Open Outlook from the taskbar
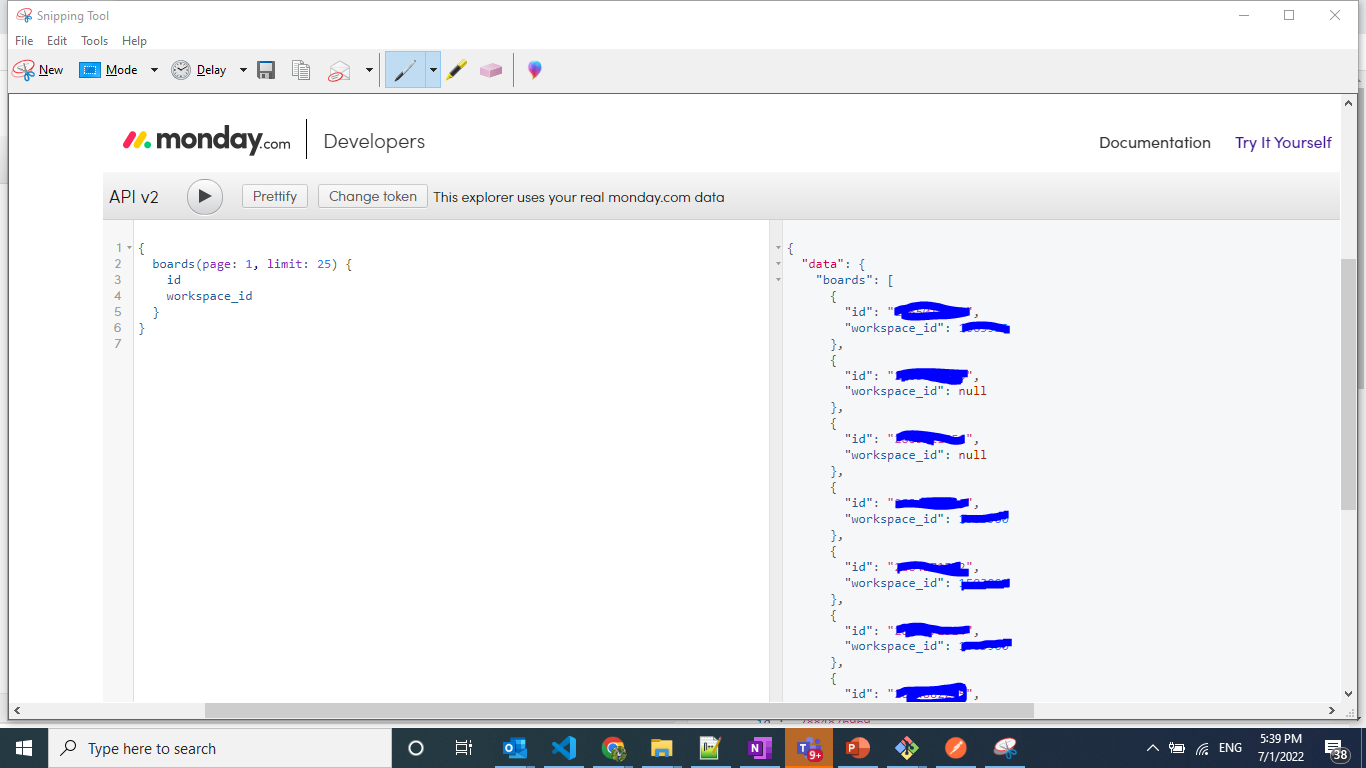Viewport: 1366px width, 768px height. [514, 748]
